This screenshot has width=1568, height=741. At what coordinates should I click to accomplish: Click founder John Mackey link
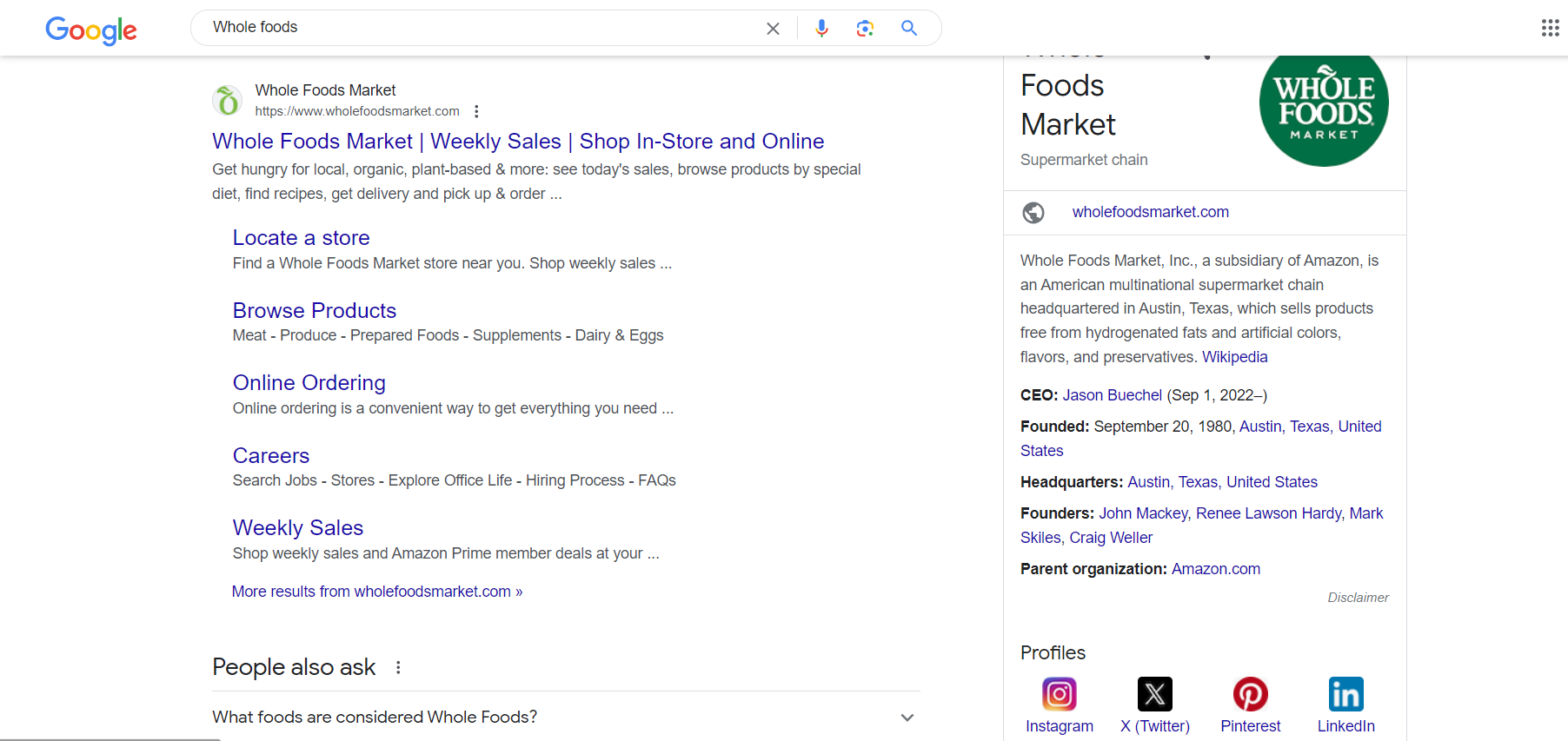coord(1143,513)
